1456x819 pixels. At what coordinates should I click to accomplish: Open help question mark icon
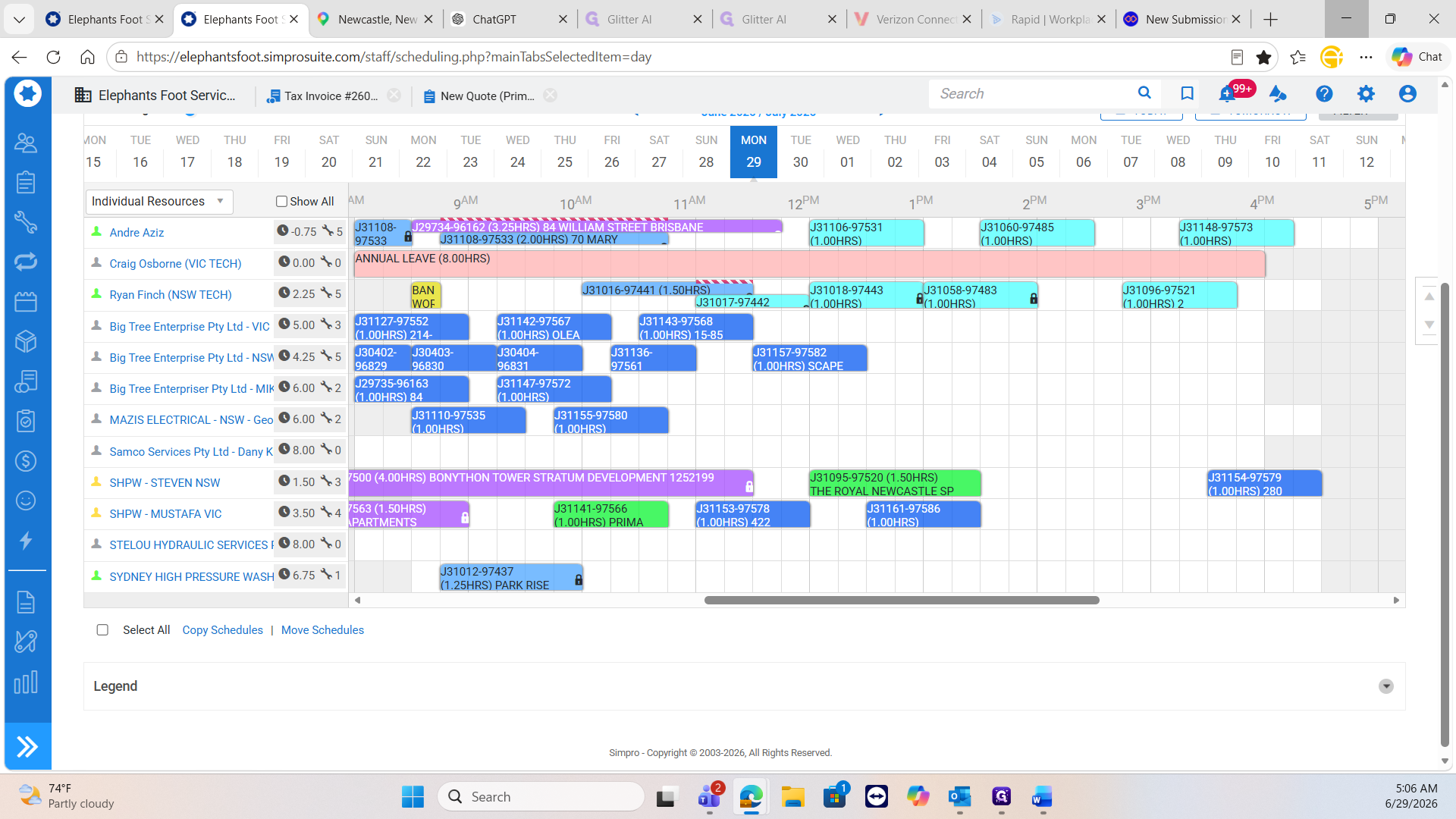(1324, 93)
